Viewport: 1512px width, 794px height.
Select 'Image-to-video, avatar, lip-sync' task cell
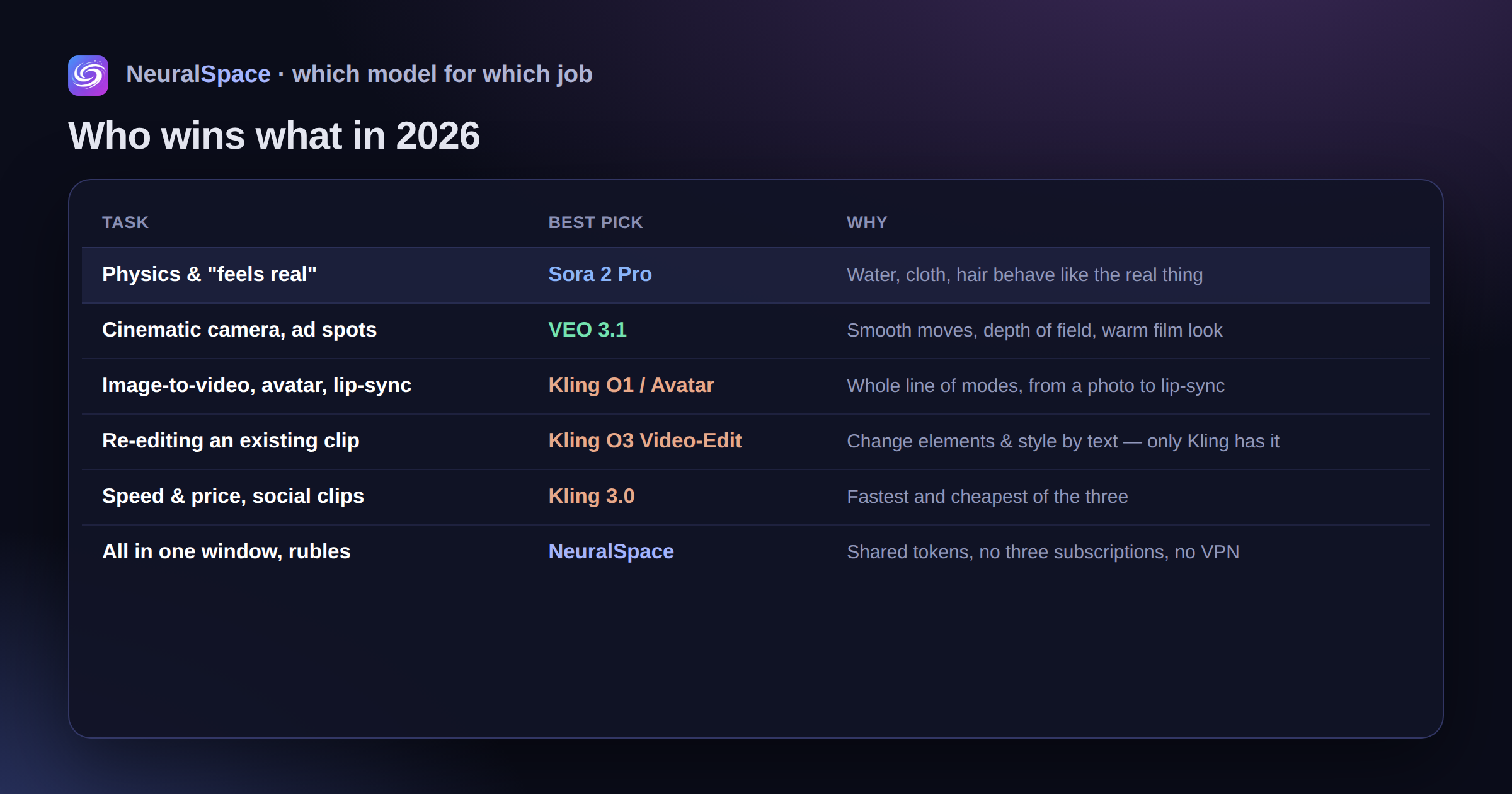pos(256,385)
